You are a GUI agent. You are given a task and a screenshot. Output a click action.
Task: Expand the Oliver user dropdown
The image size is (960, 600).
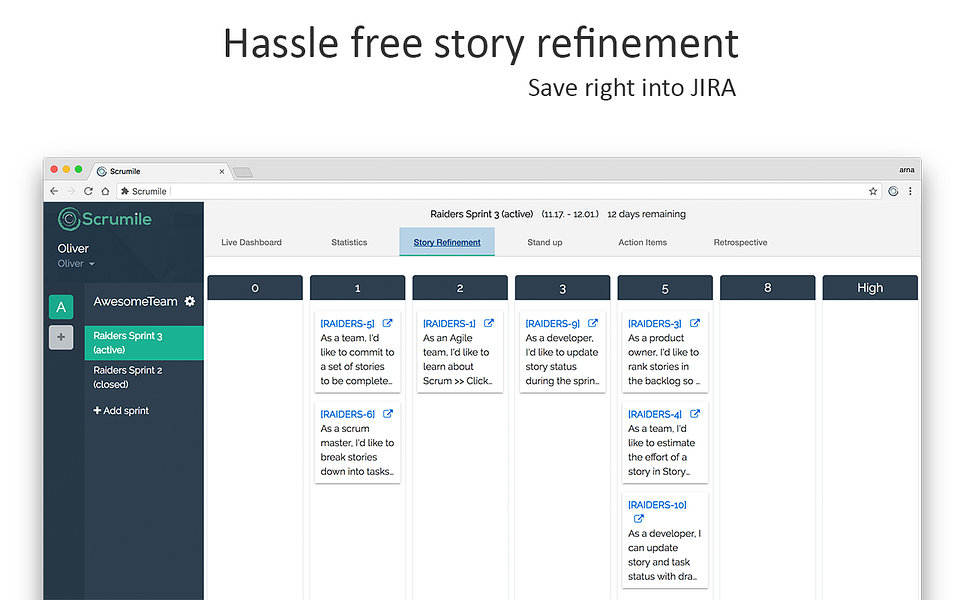[76, 264]
